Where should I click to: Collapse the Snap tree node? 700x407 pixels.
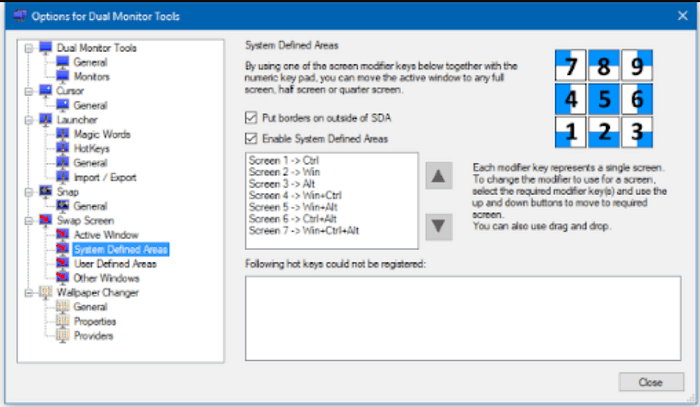click(29, 192)
